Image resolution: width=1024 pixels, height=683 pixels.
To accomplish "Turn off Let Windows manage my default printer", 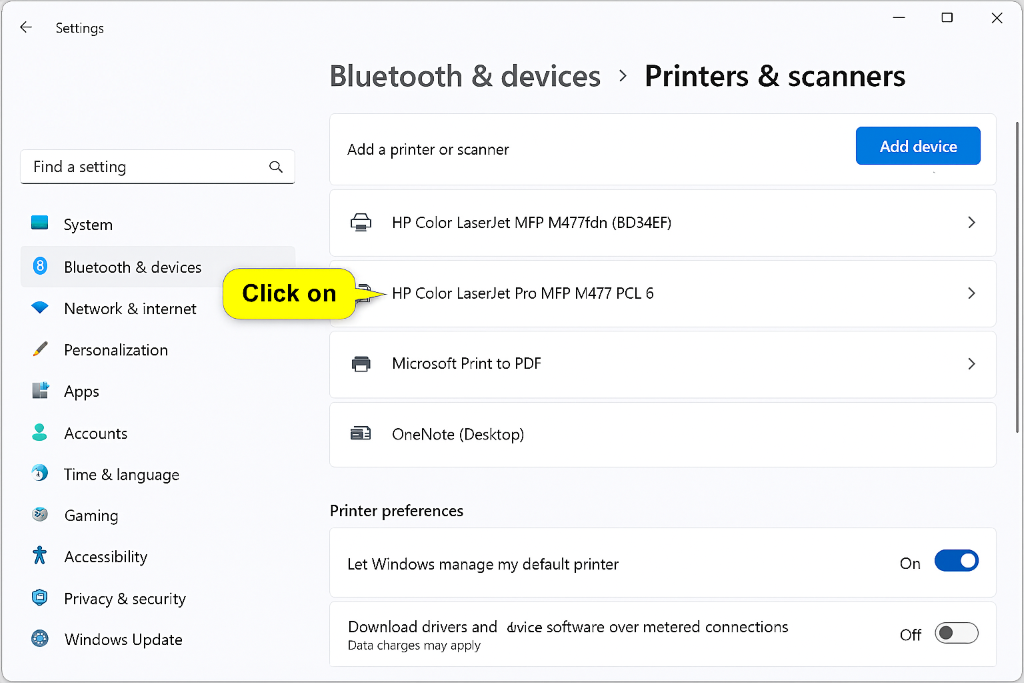I will coord(956,562).
